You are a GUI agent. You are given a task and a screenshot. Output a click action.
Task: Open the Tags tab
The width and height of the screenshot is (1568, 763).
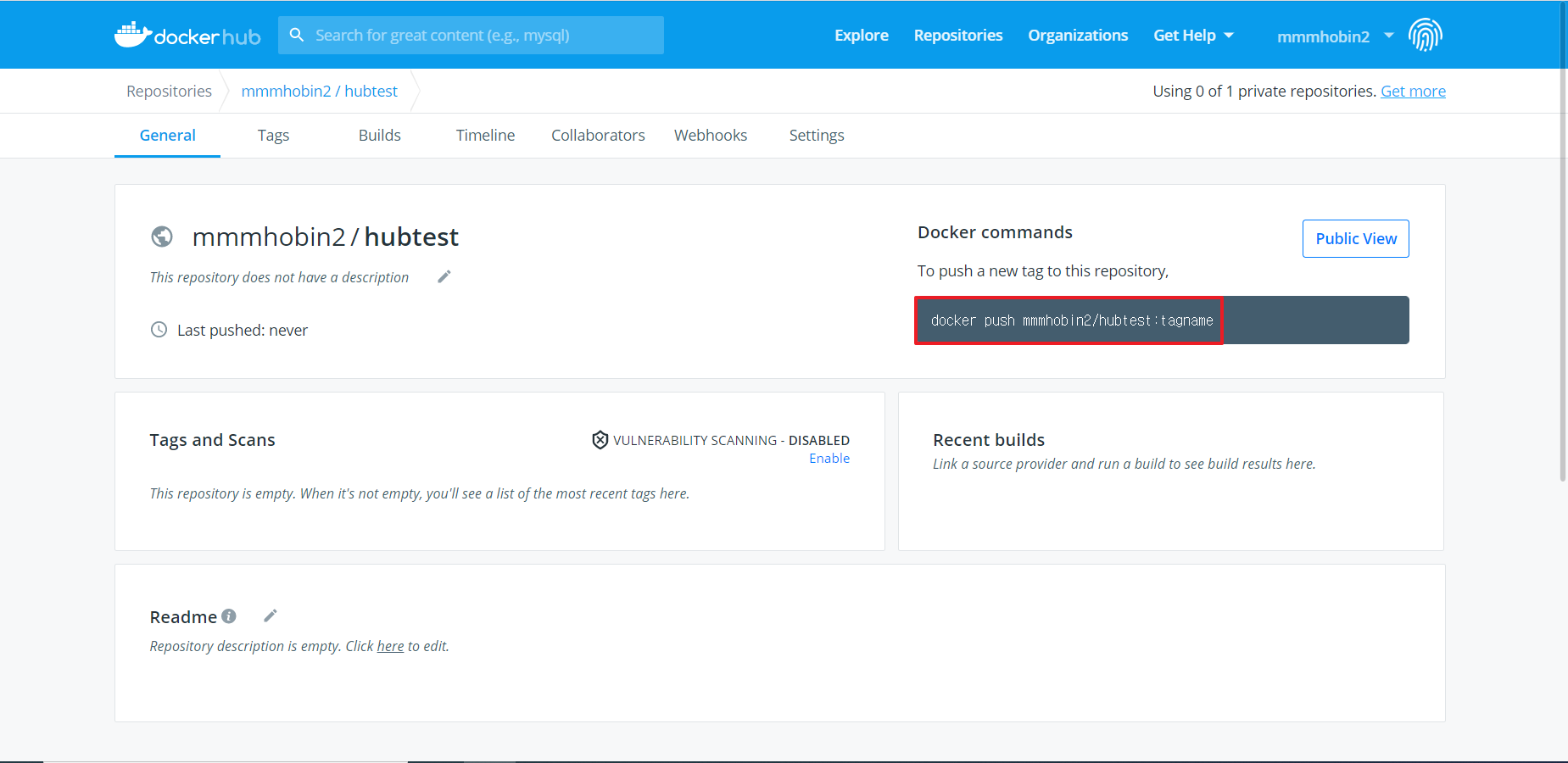pos(273,136)
